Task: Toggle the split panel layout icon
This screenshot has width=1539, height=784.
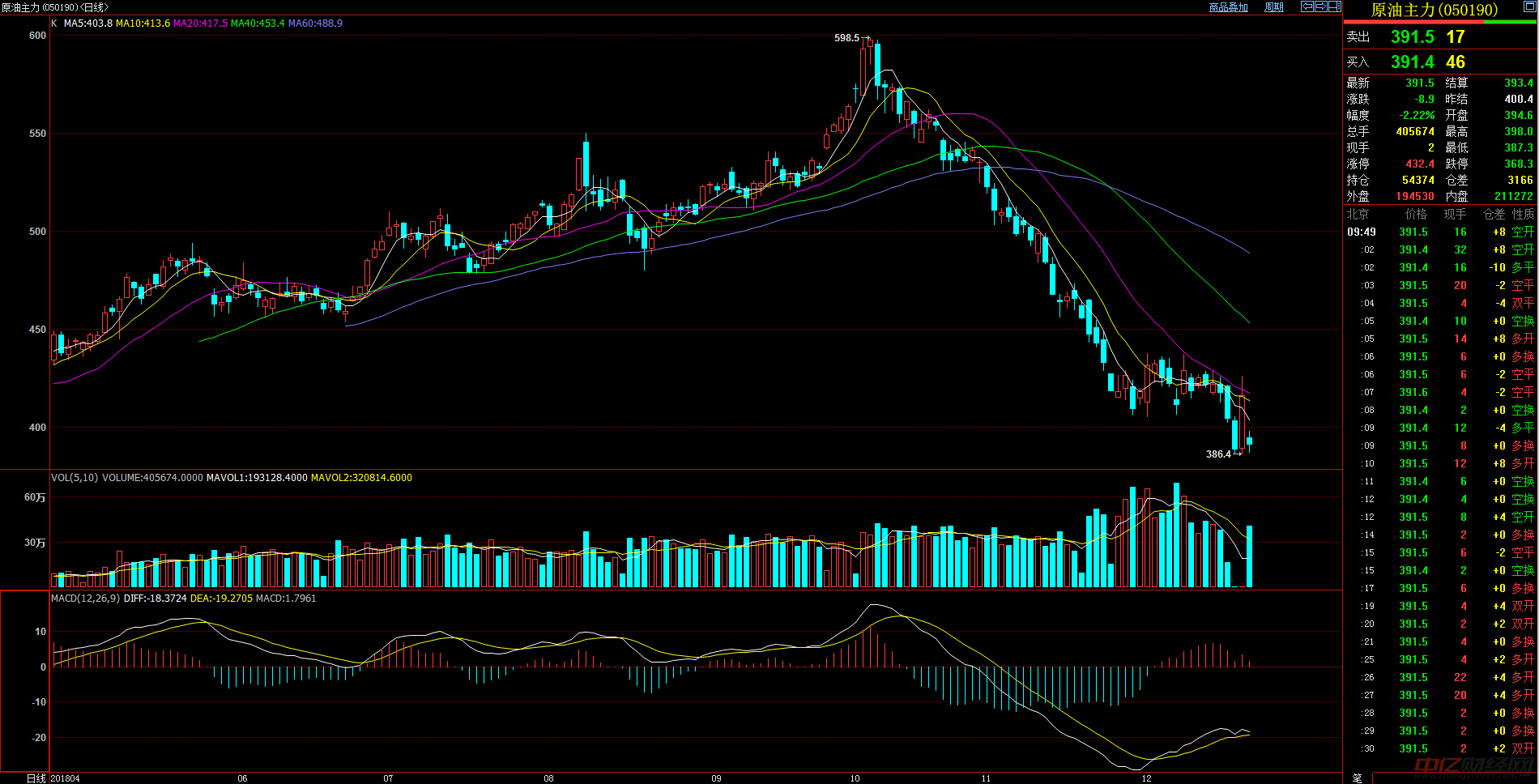Action: pos(1334,6)
